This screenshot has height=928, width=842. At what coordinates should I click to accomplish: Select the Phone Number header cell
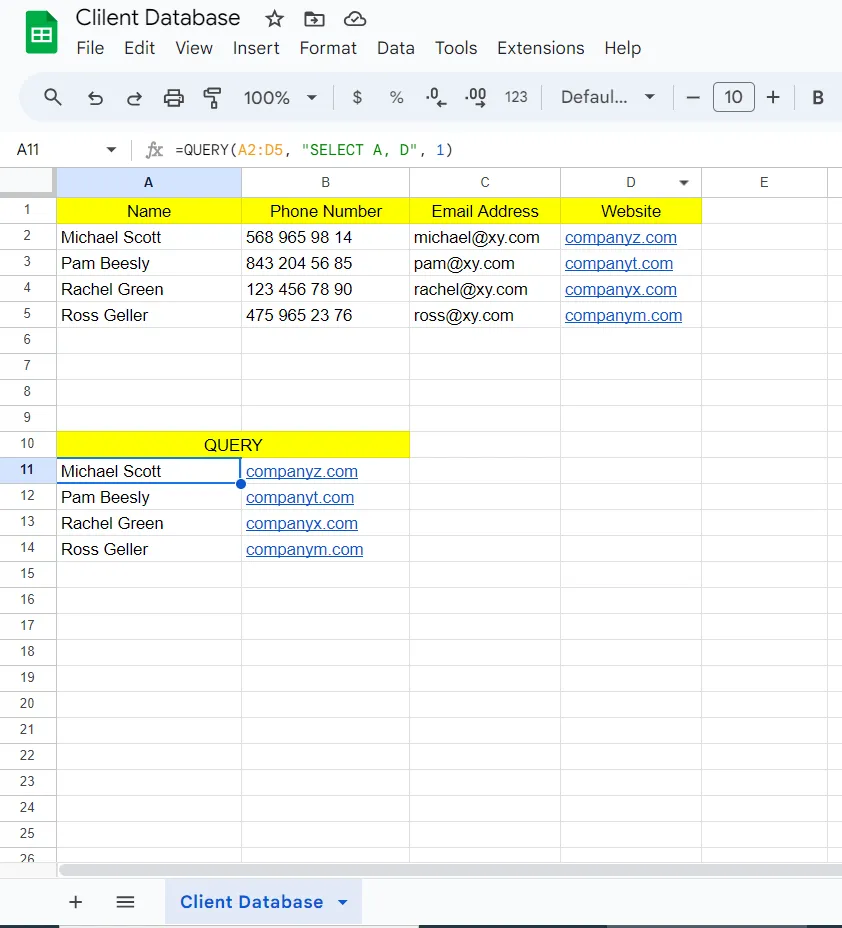(325, 211)
